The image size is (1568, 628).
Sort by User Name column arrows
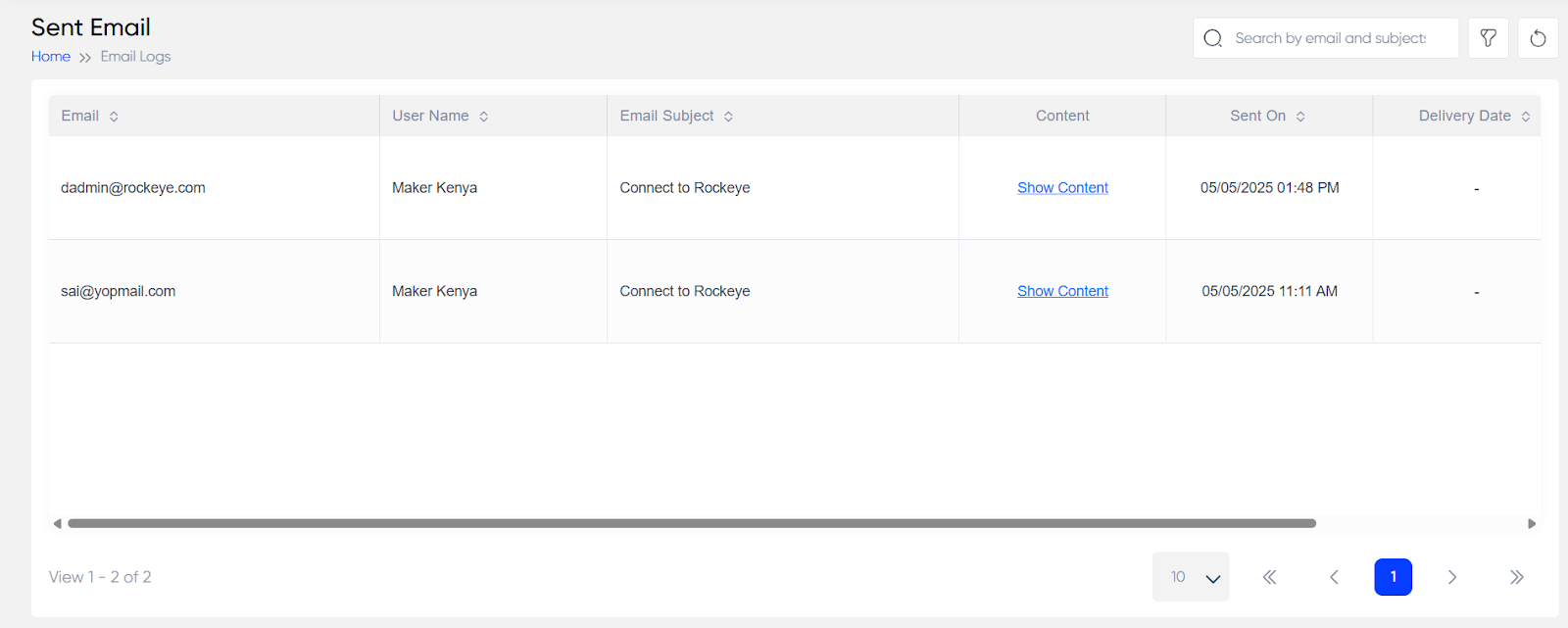pyautogui.click(x=484, y=117)
